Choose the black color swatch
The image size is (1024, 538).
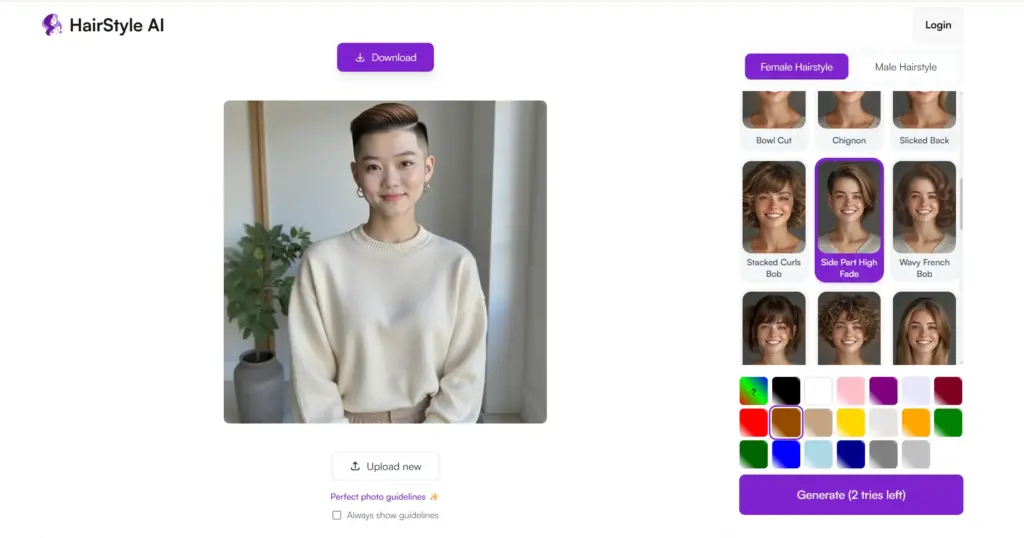click(786, 391)
